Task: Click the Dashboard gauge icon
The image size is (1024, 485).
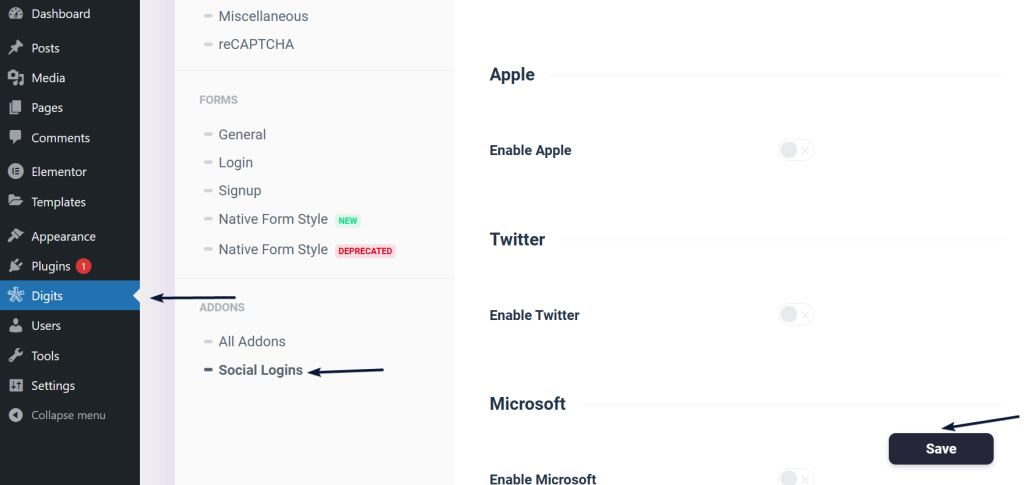Action: pos(16,14)
